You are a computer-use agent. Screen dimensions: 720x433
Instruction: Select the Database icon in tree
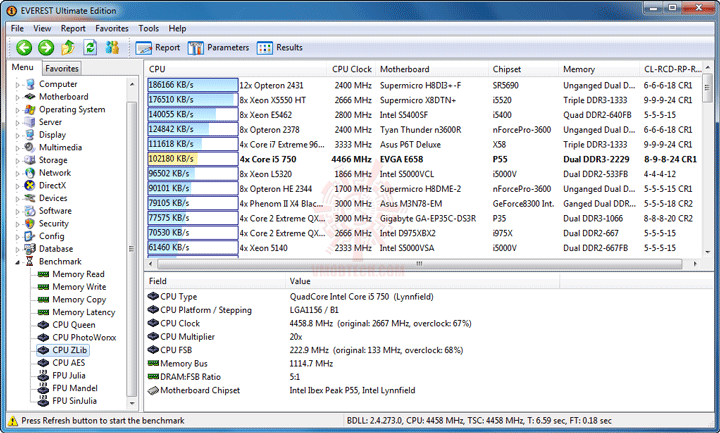pos(30,249)
